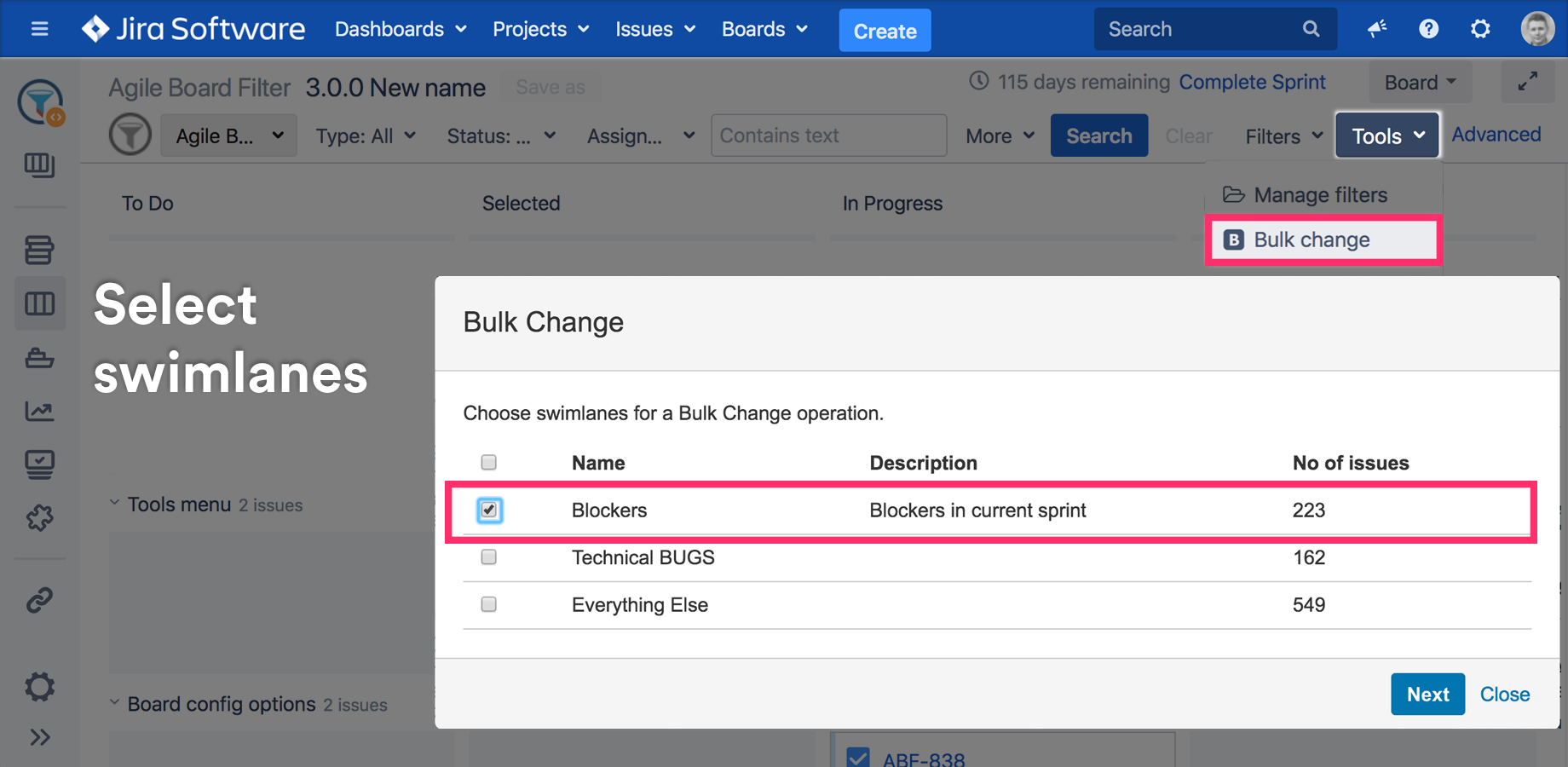Screen dimensions: 1568x767
Task: Choose Manage filters menu item
Action: (1320, 195)
